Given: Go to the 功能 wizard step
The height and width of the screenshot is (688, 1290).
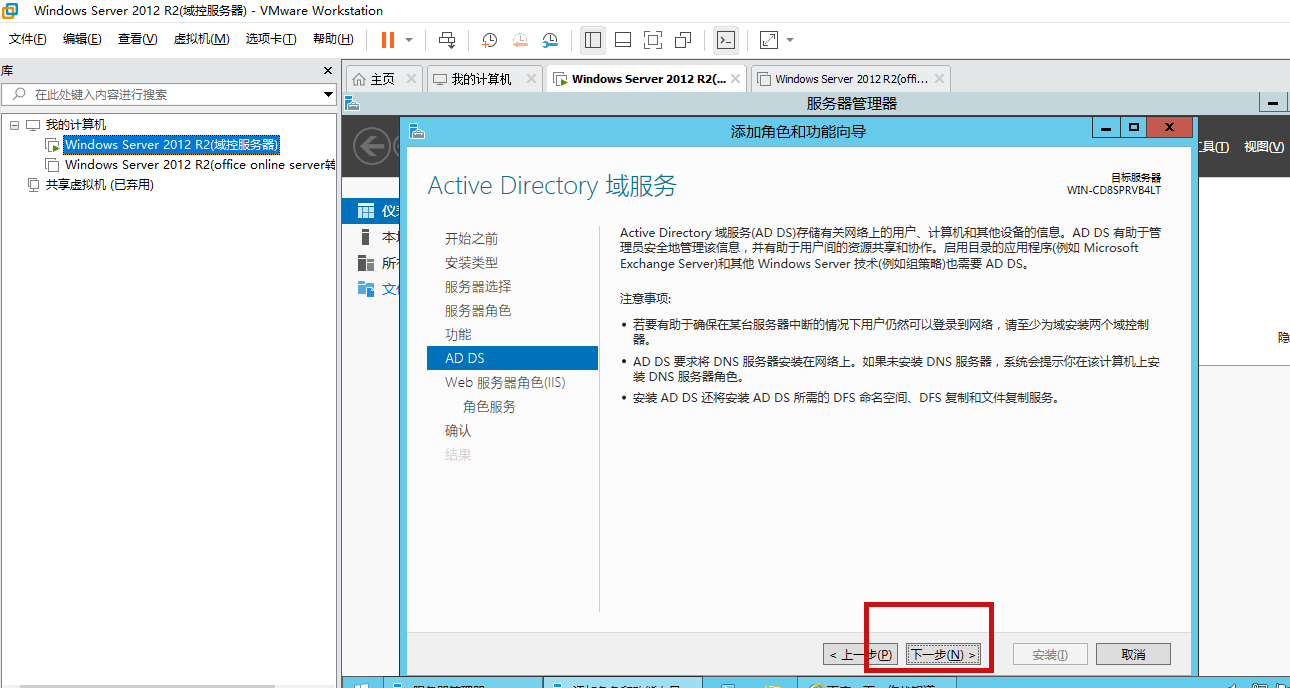Looking at the screenshot, I should click(x=458, y=335).
